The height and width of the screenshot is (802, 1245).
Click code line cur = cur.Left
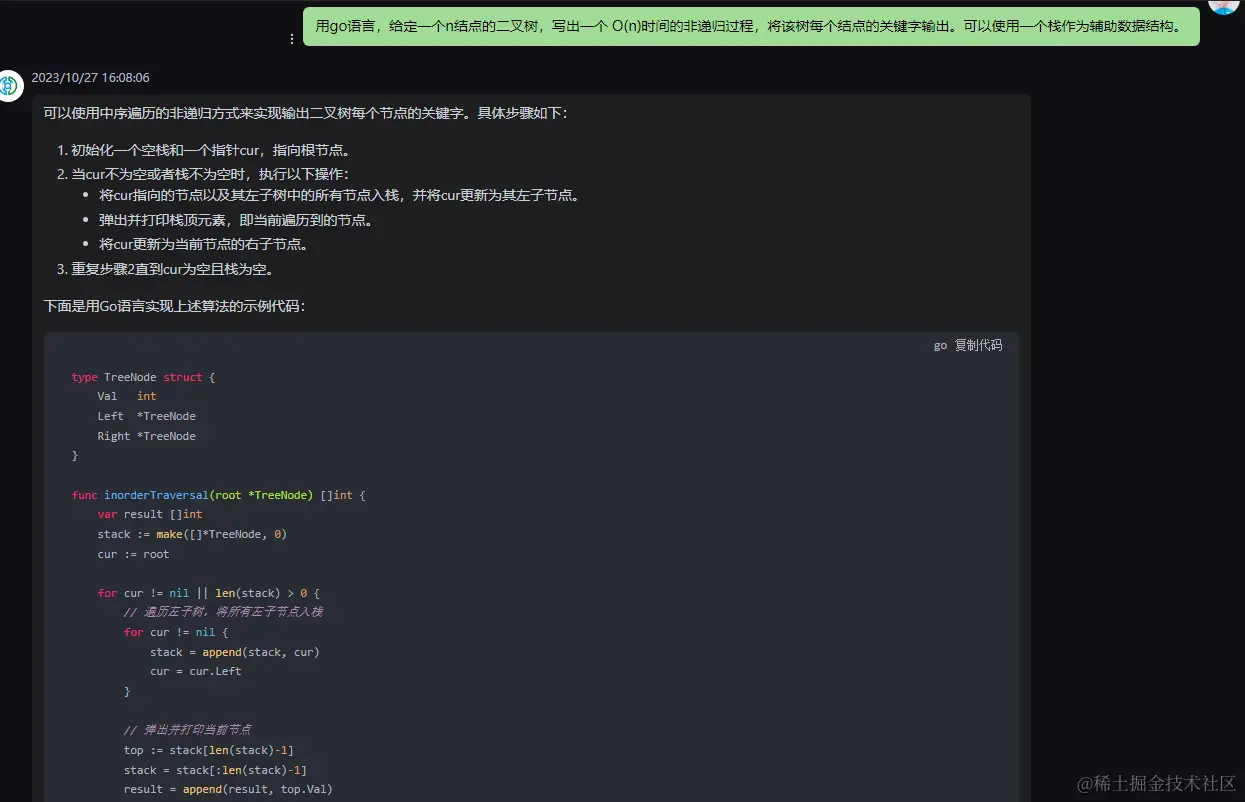pyautogui.click(x=196, y=671)
